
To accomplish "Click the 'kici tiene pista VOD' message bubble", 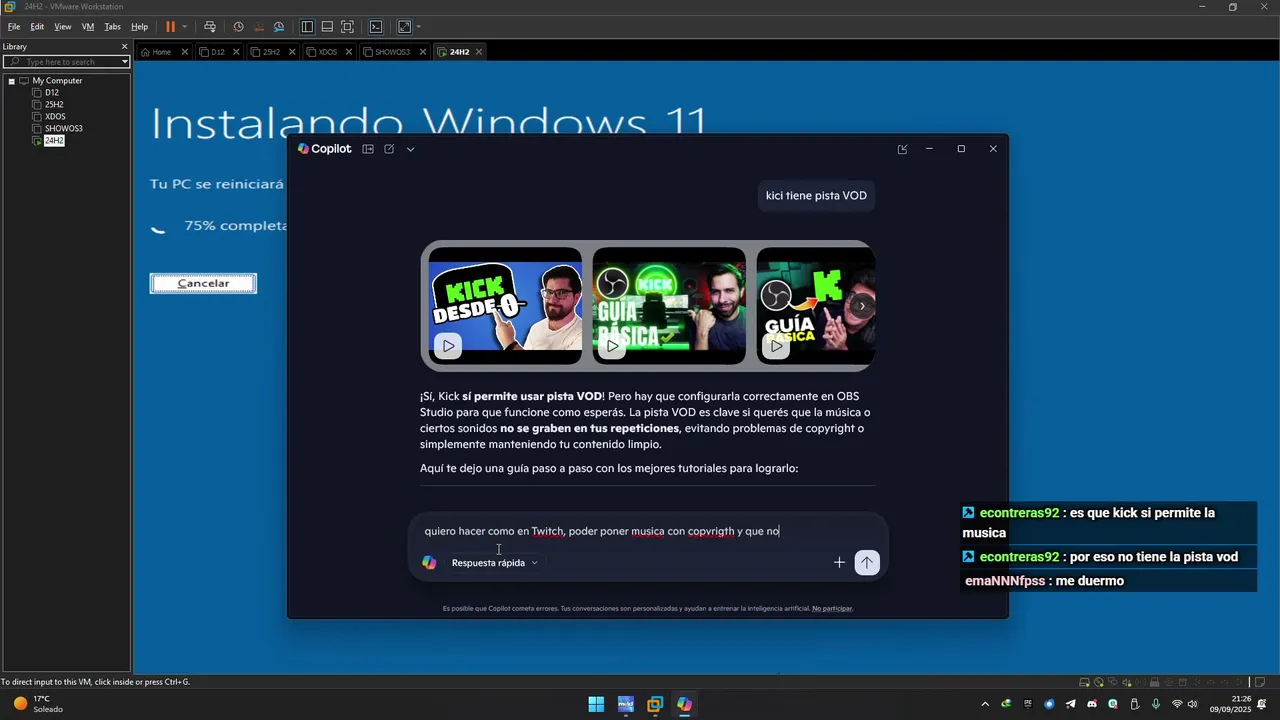I will pos(816,195).
